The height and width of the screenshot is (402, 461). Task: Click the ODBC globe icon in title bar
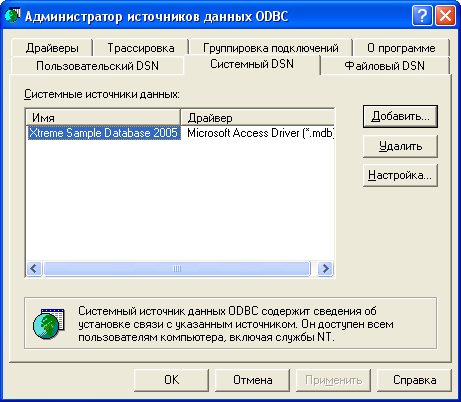12,16
